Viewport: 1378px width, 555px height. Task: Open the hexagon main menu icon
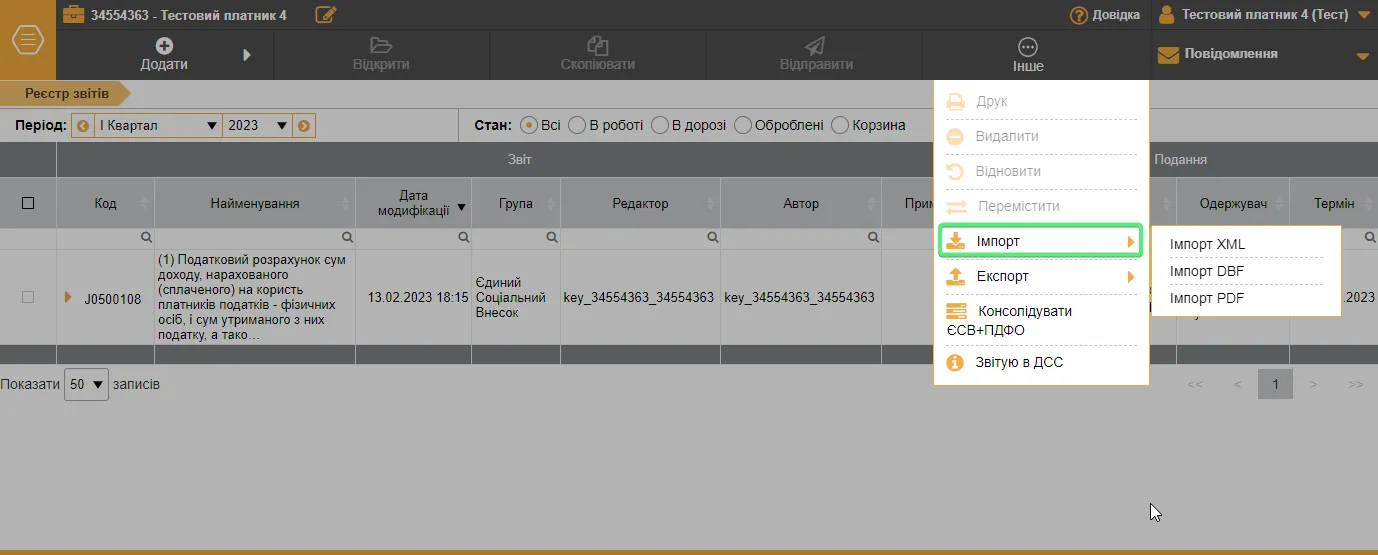28,41
